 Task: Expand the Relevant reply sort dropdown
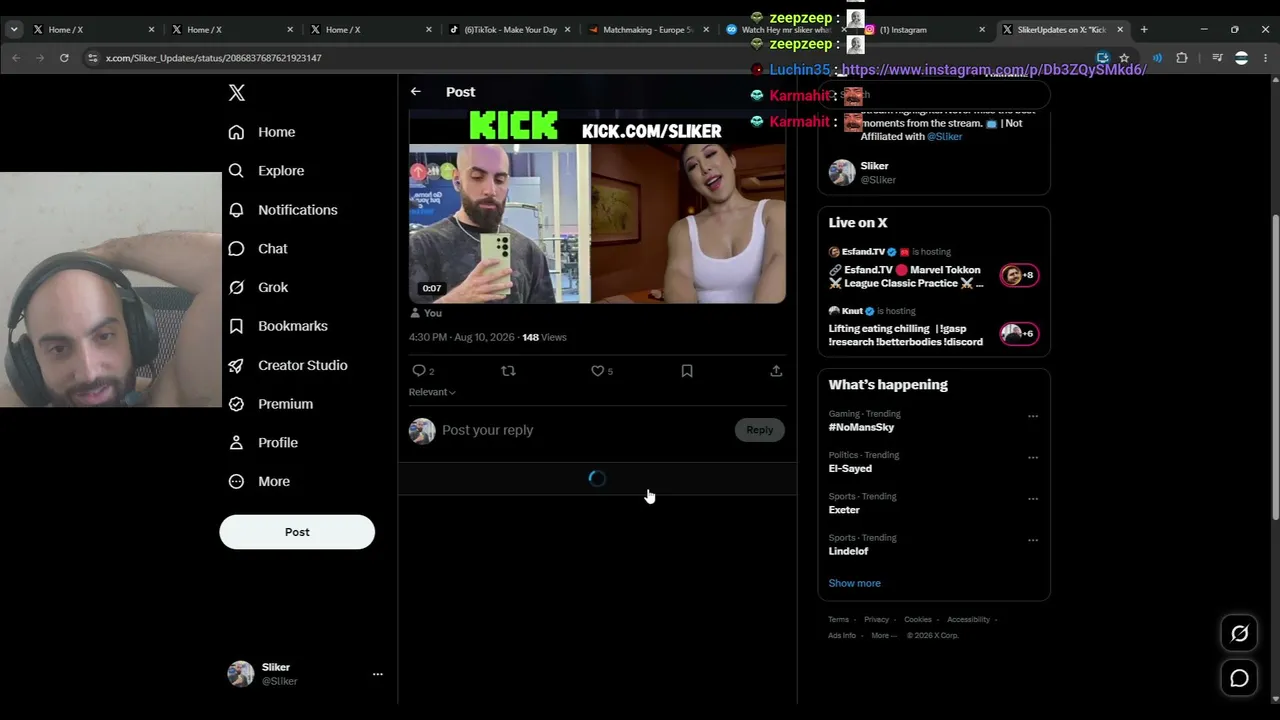432,392
